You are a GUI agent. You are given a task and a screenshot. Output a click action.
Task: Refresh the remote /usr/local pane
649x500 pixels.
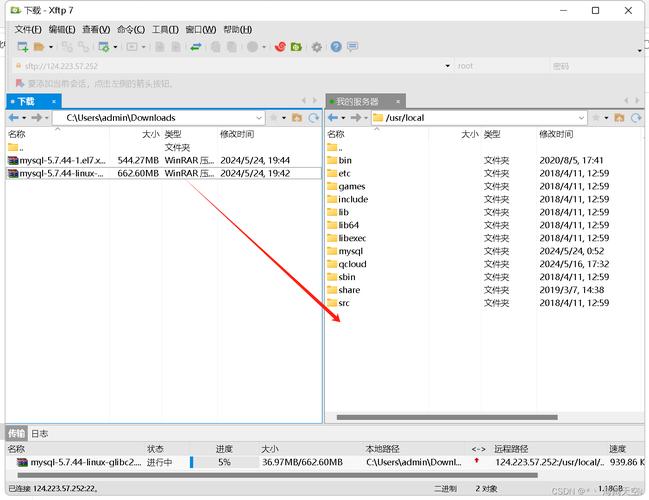[636, 118]
